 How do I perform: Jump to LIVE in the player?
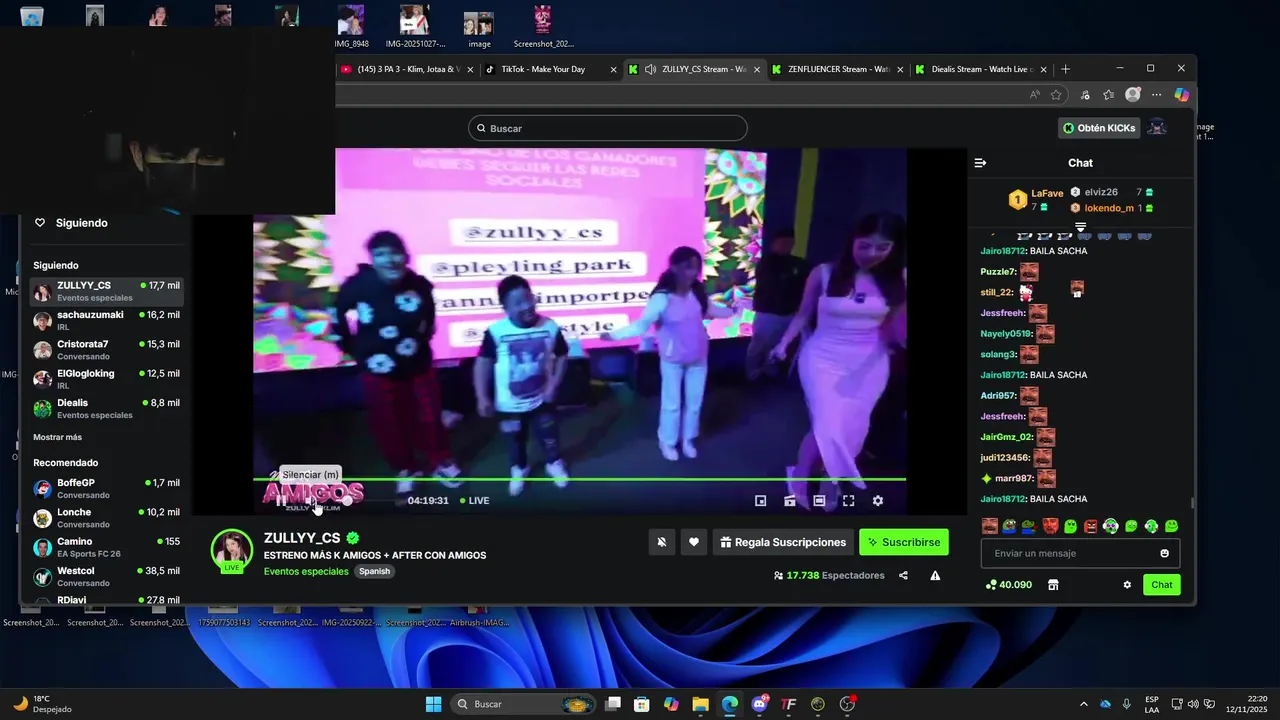(x=474, y=500)
